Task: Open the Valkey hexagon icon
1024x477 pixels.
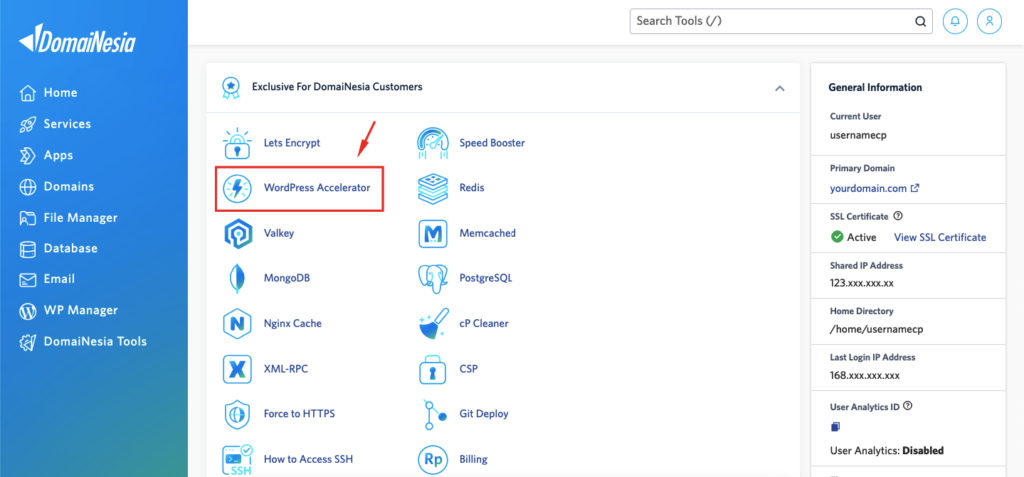Action: [x=236, y=233]
